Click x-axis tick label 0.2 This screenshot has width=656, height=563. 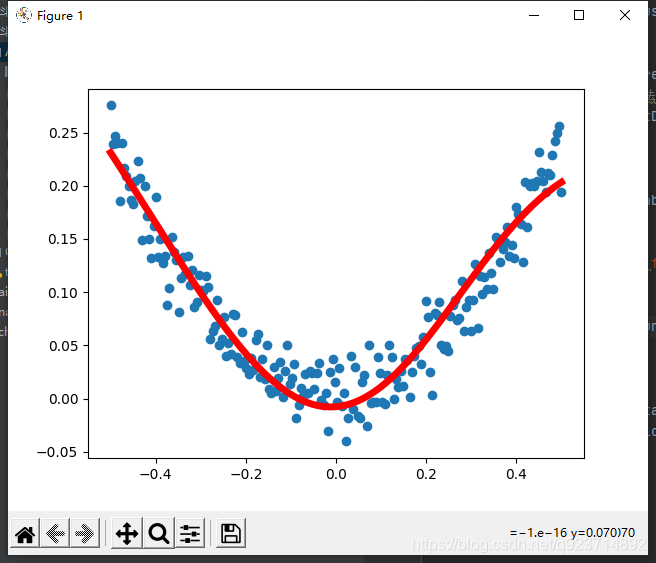coord(426,474)
